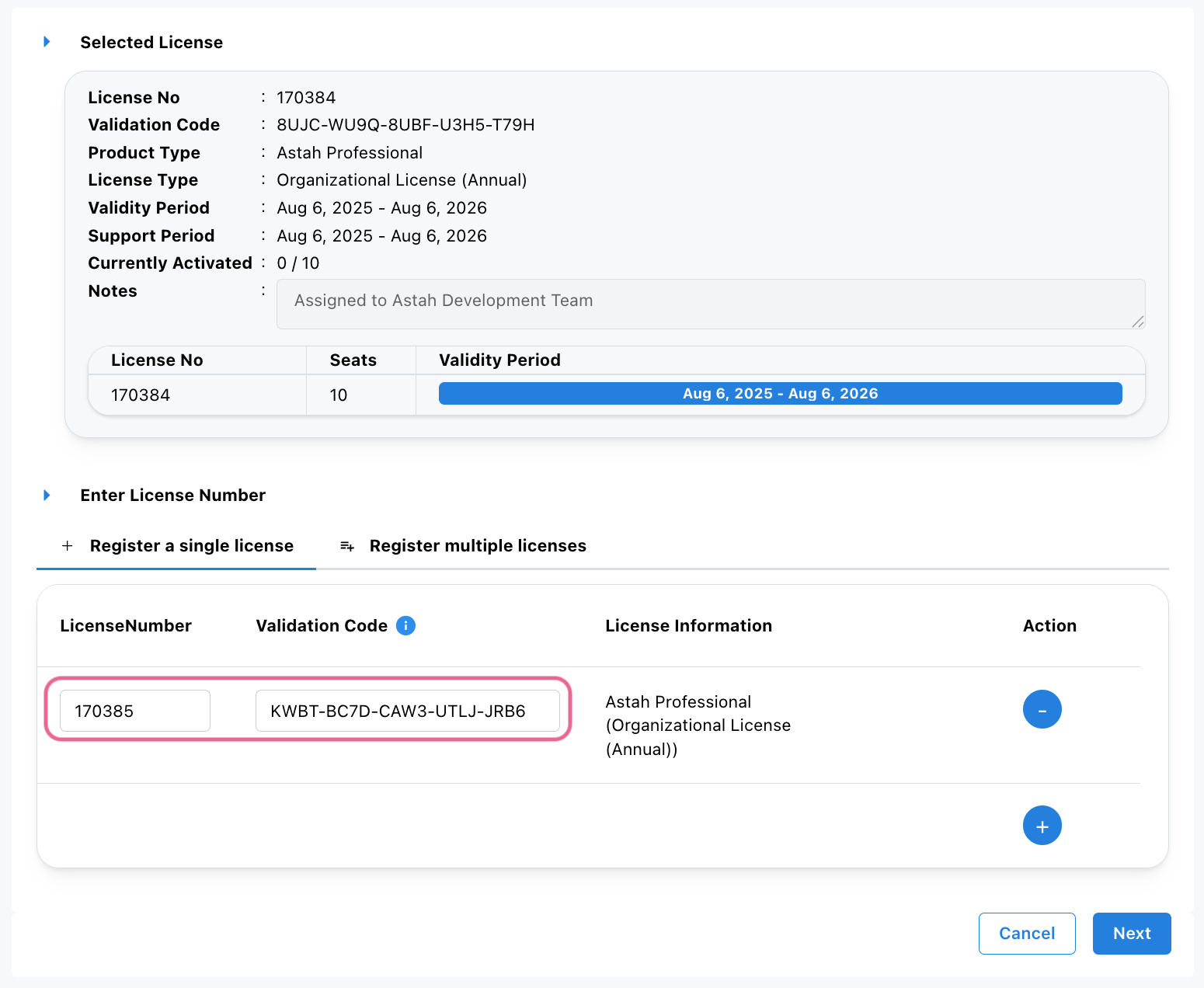Click Organizational License (Annual) license type value
The image size is (1204, 988).
[x=402, y=180]
